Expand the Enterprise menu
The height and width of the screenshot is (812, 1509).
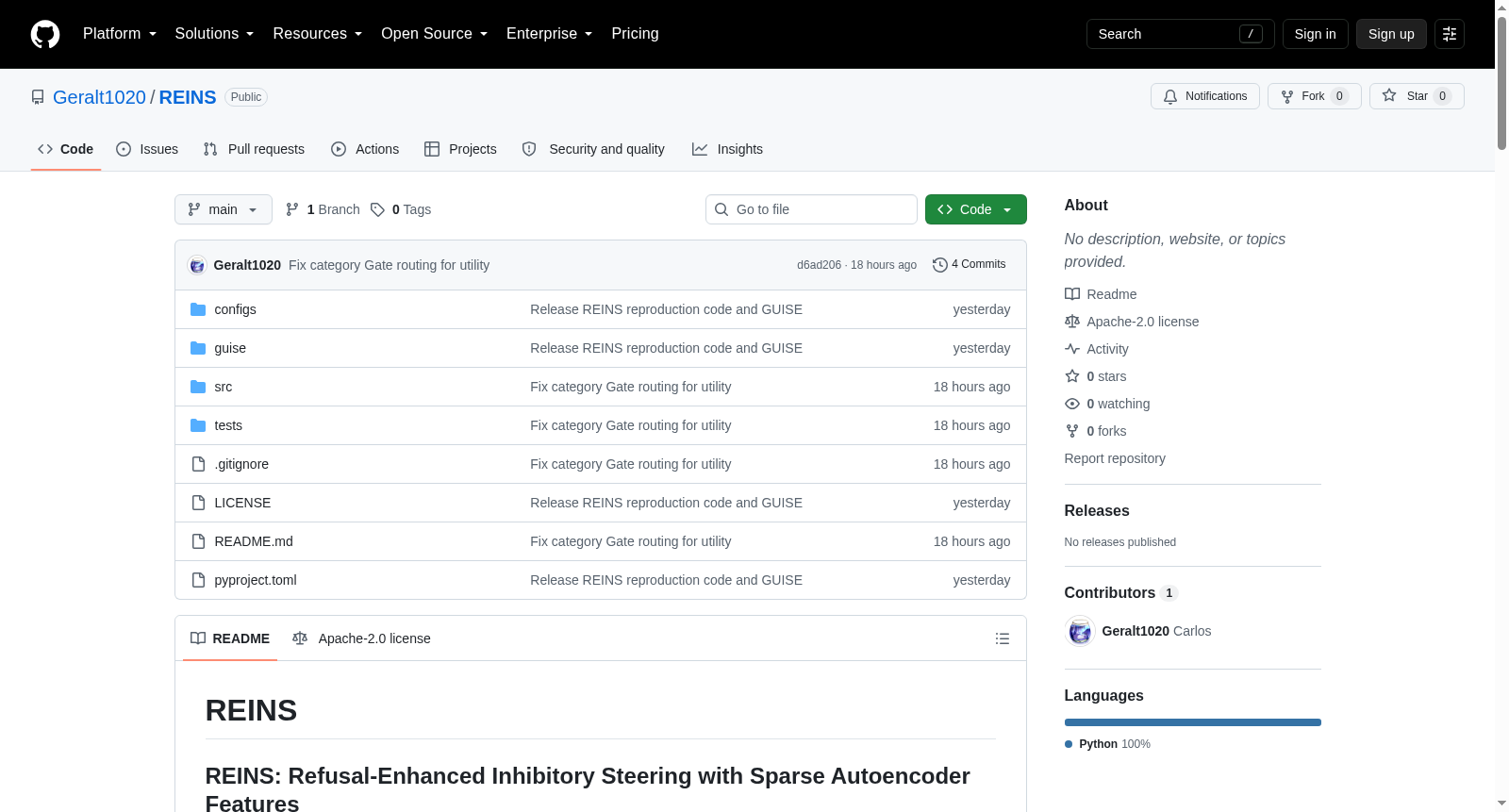(x=550, y=34)
